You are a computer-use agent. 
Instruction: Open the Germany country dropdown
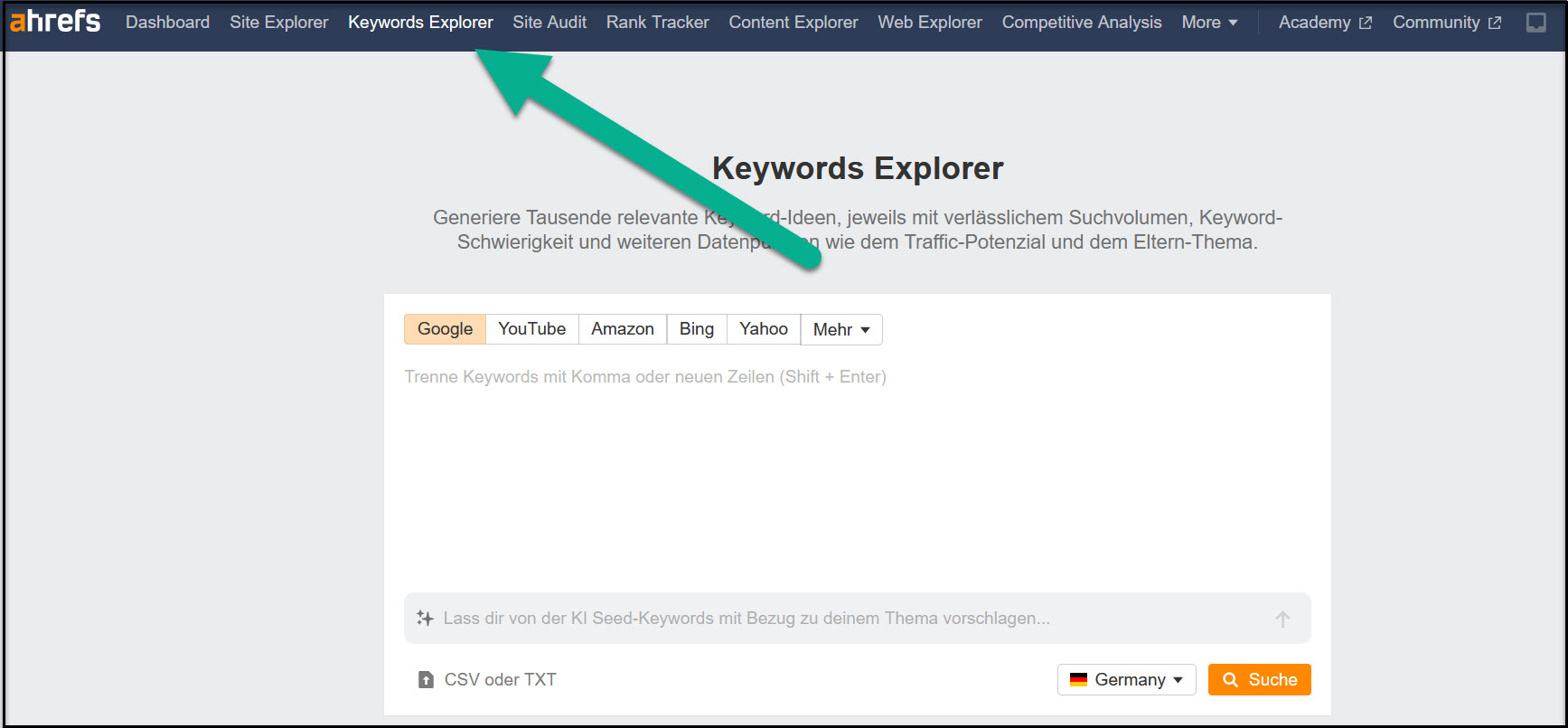point(1126,680)
